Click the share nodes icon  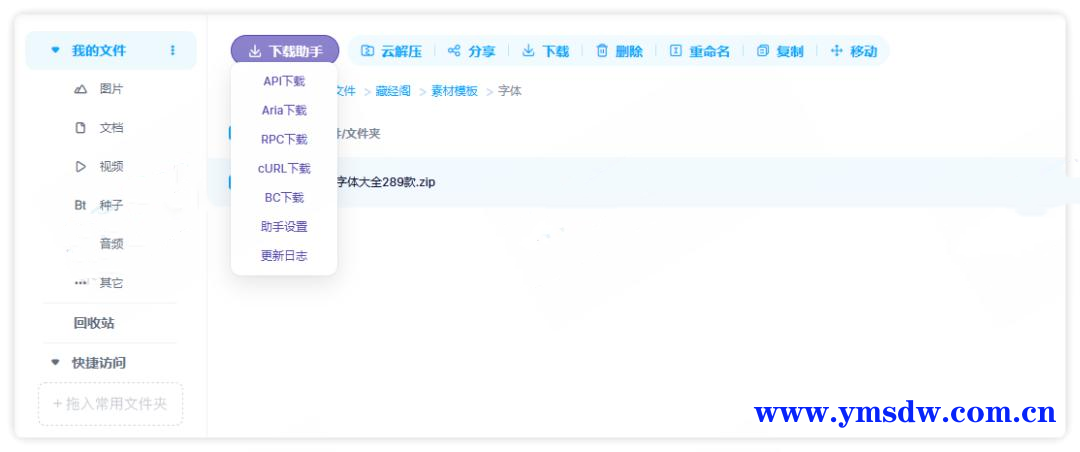tap(454, 51)
